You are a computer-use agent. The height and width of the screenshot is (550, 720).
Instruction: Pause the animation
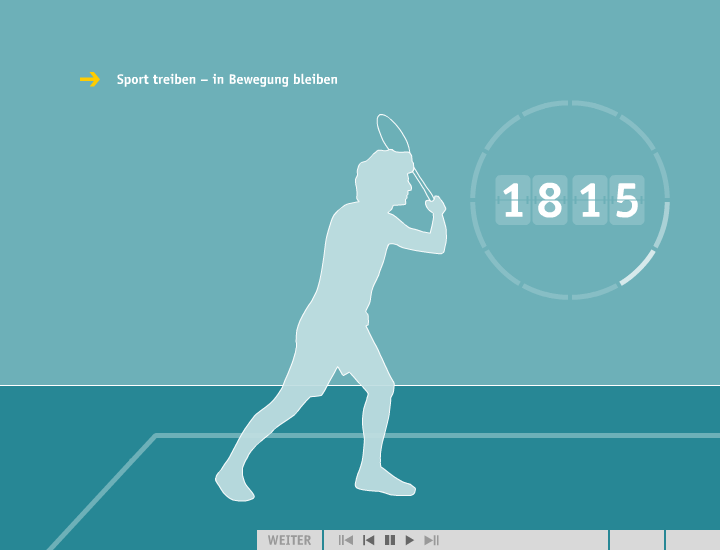click(390, 540)
